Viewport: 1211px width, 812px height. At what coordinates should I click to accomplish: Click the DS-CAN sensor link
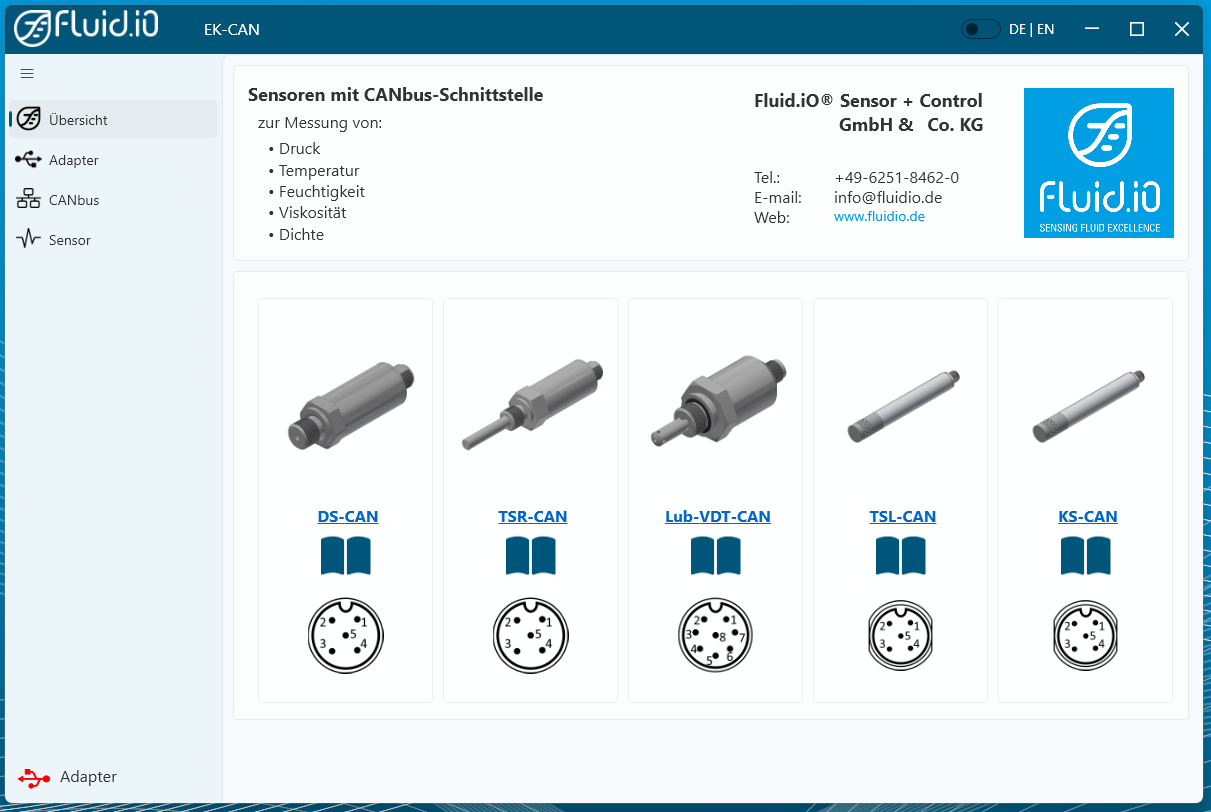[347, 517]
